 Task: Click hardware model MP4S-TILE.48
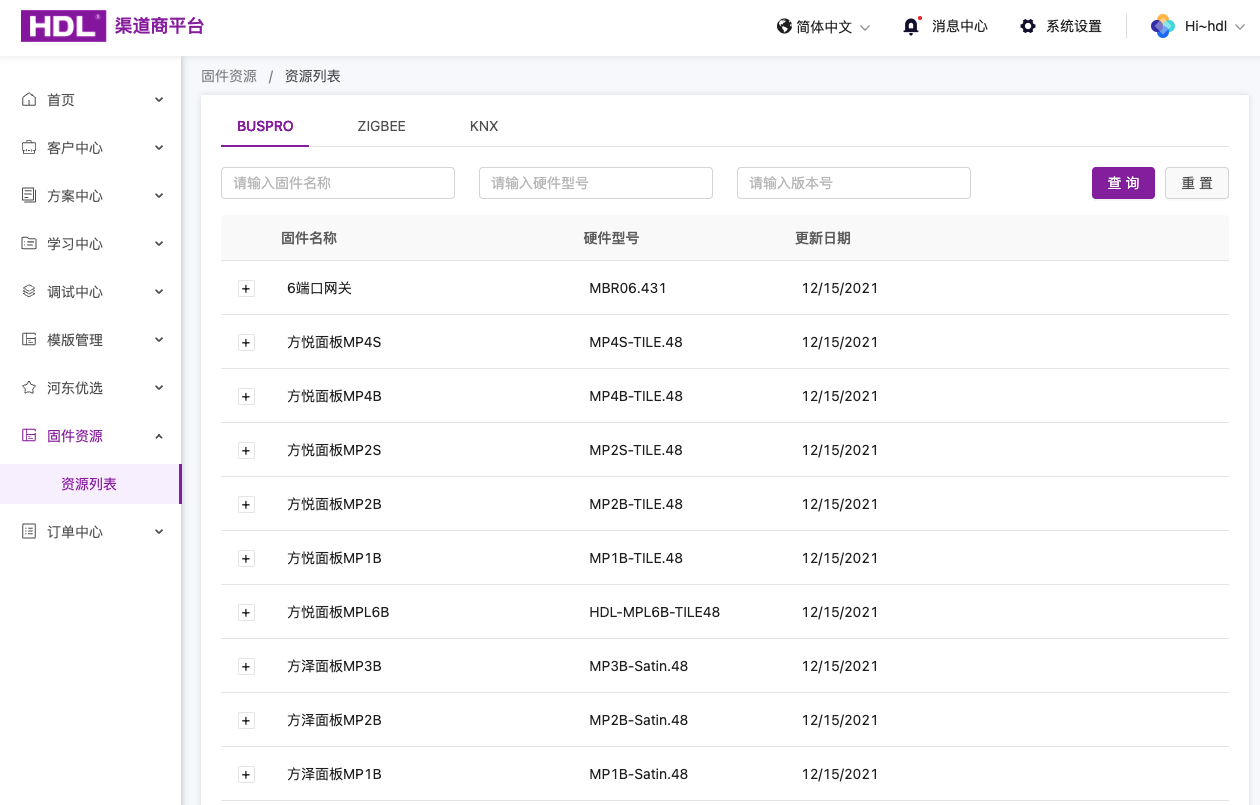pos(636,342)
